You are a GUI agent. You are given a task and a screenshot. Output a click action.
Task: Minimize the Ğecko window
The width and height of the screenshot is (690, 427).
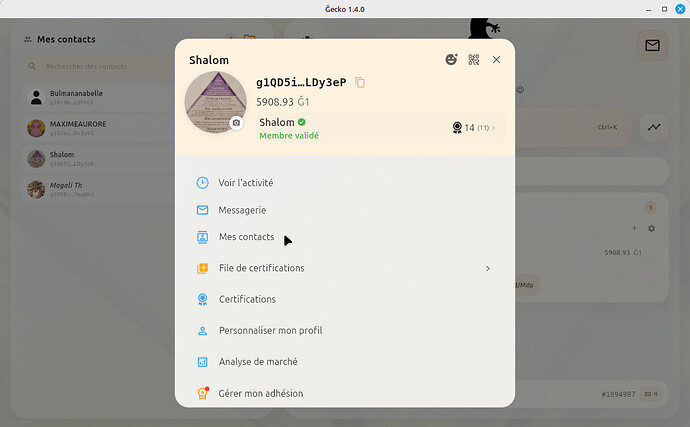coord(649,9)
